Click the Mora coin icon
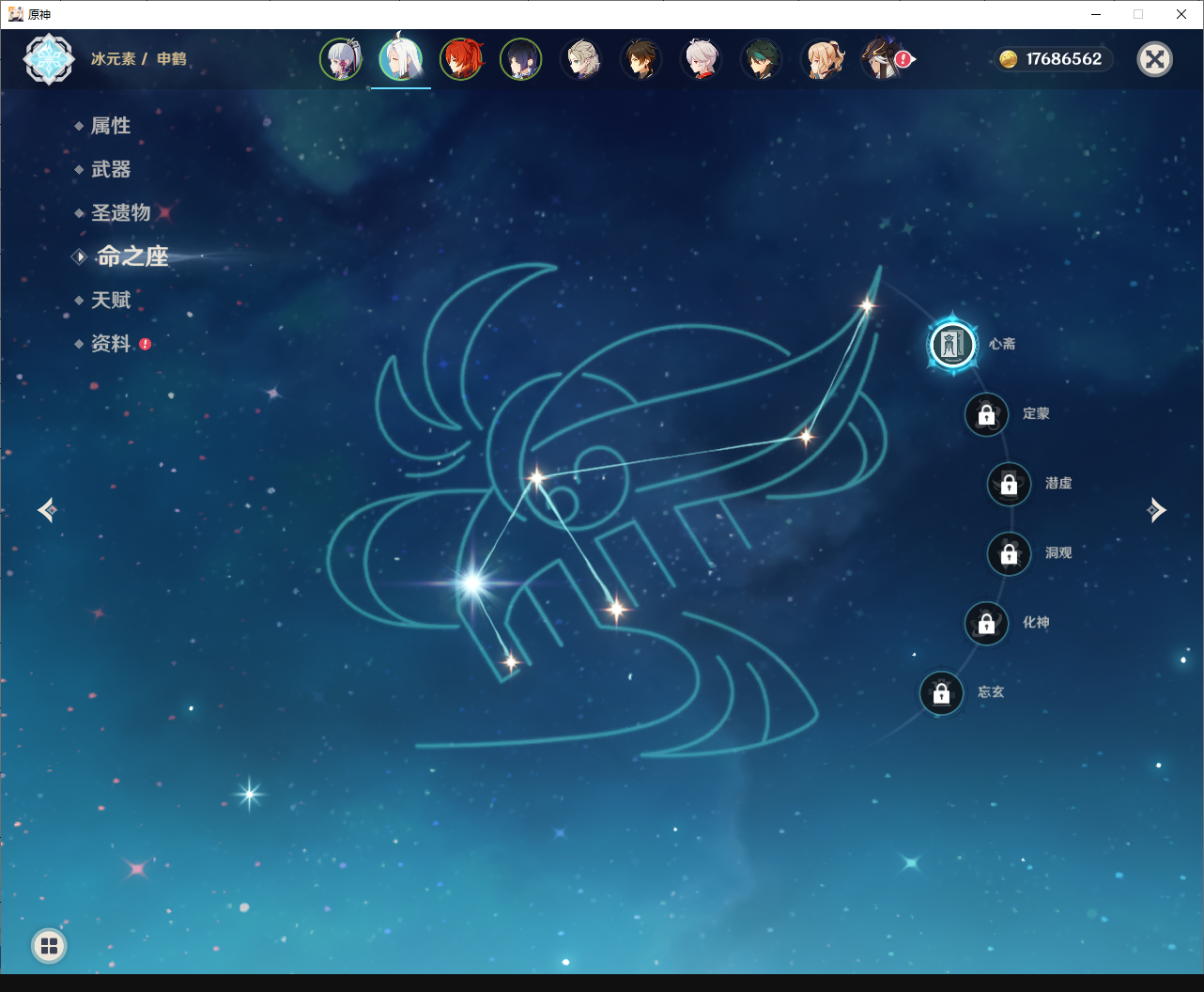 (1009, 59)
